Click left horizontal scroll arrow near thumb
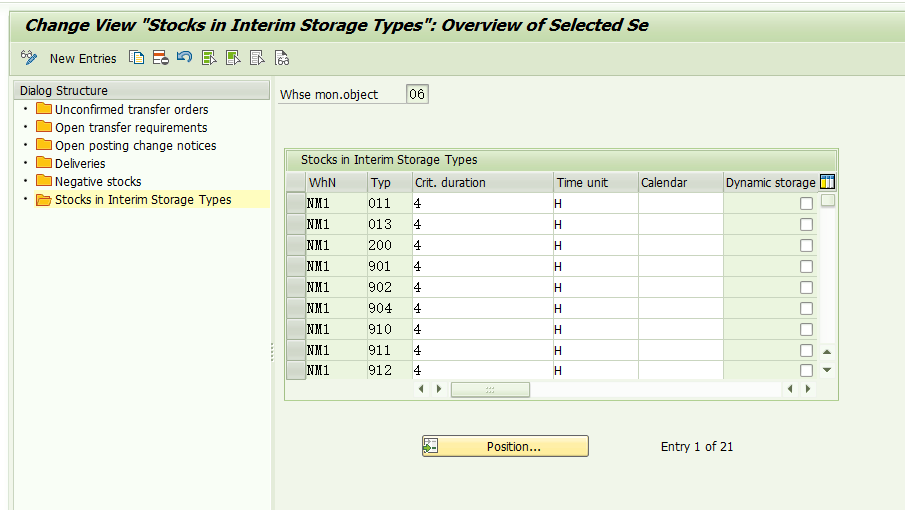The width and height of the screenshot is (905, 510). (421, 389)
